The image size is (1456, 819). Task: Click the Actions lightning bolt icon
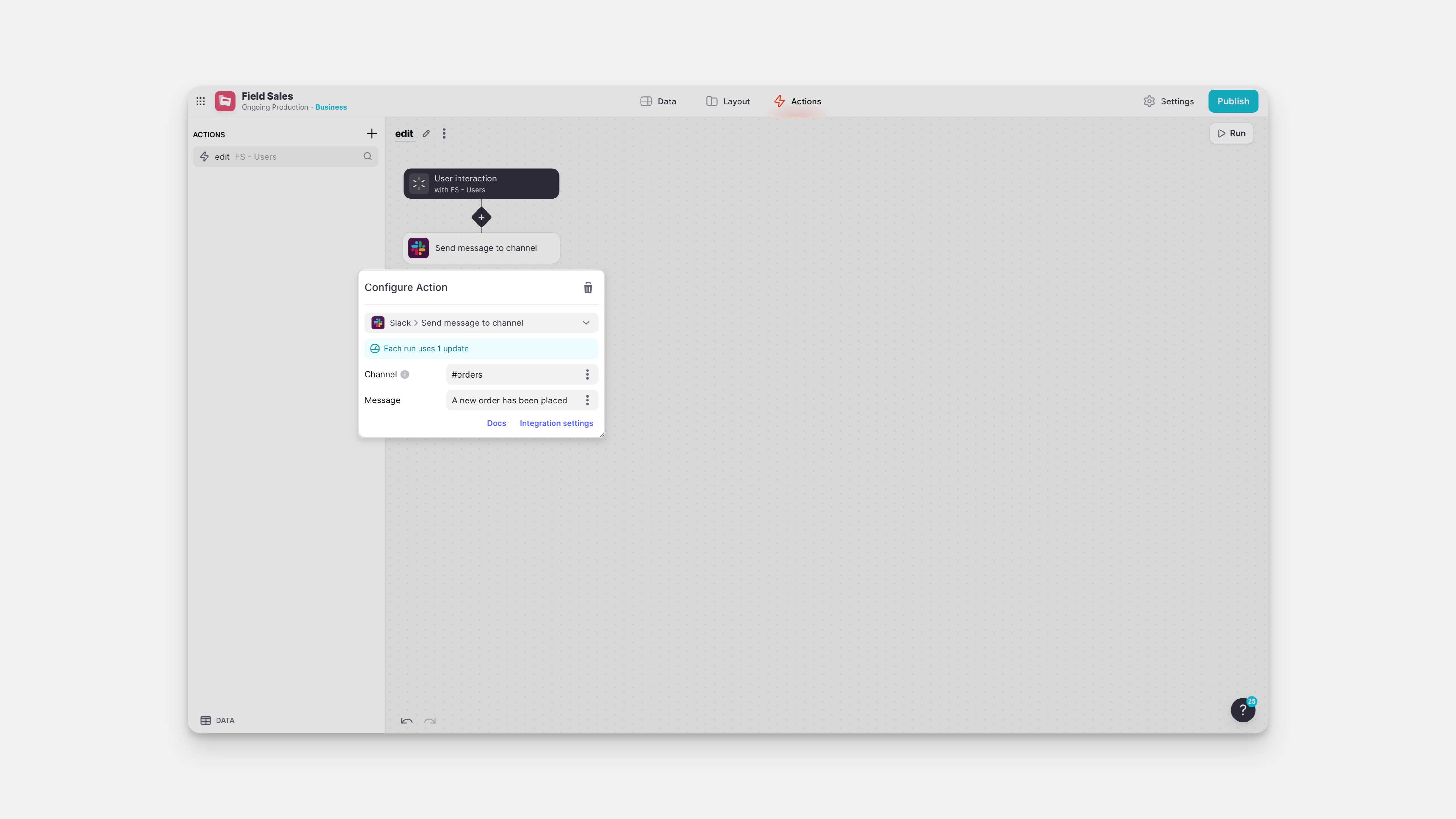(x=780, y=101)
